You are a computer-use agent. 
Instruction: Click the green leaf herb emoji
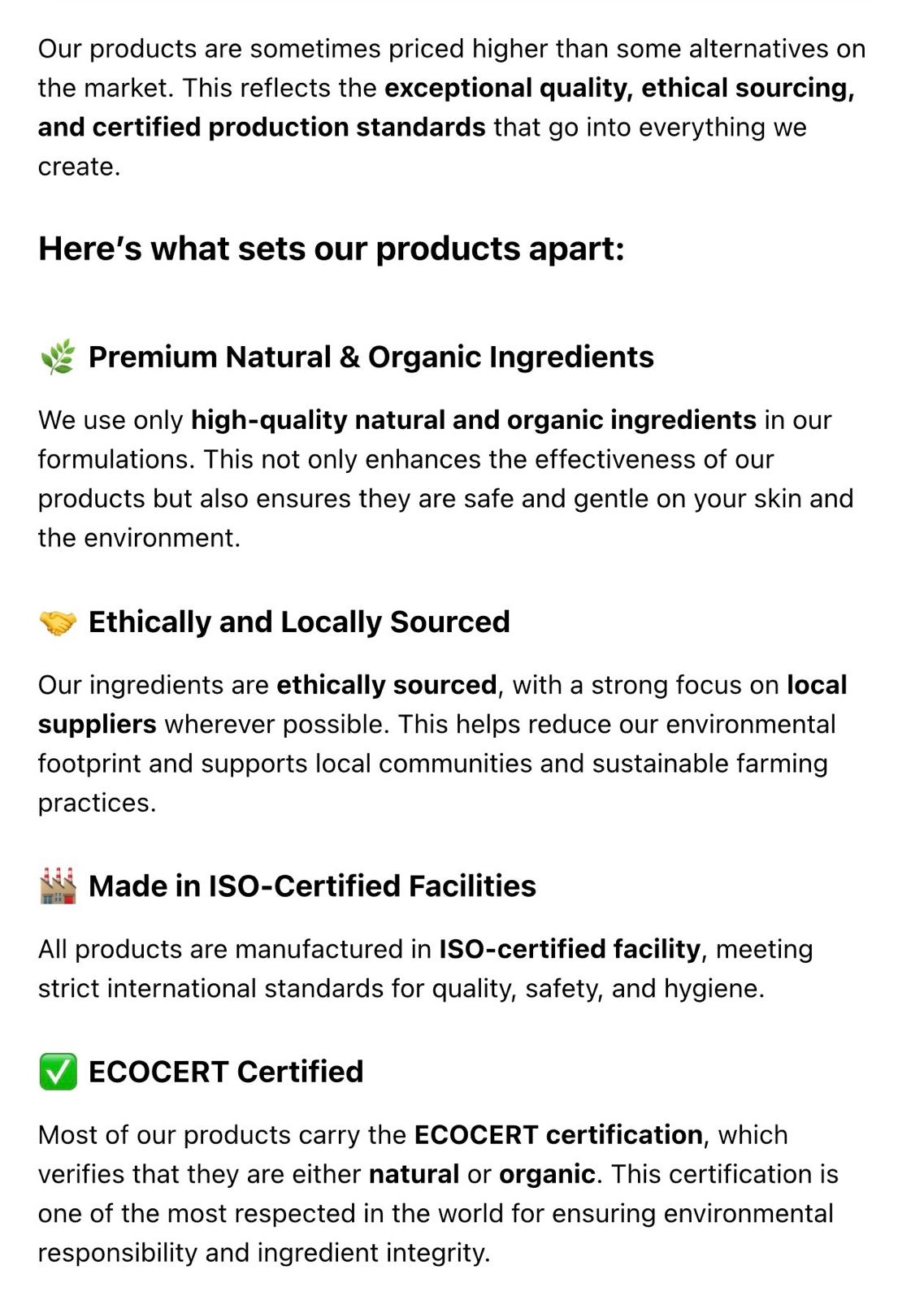pos(58,357)
